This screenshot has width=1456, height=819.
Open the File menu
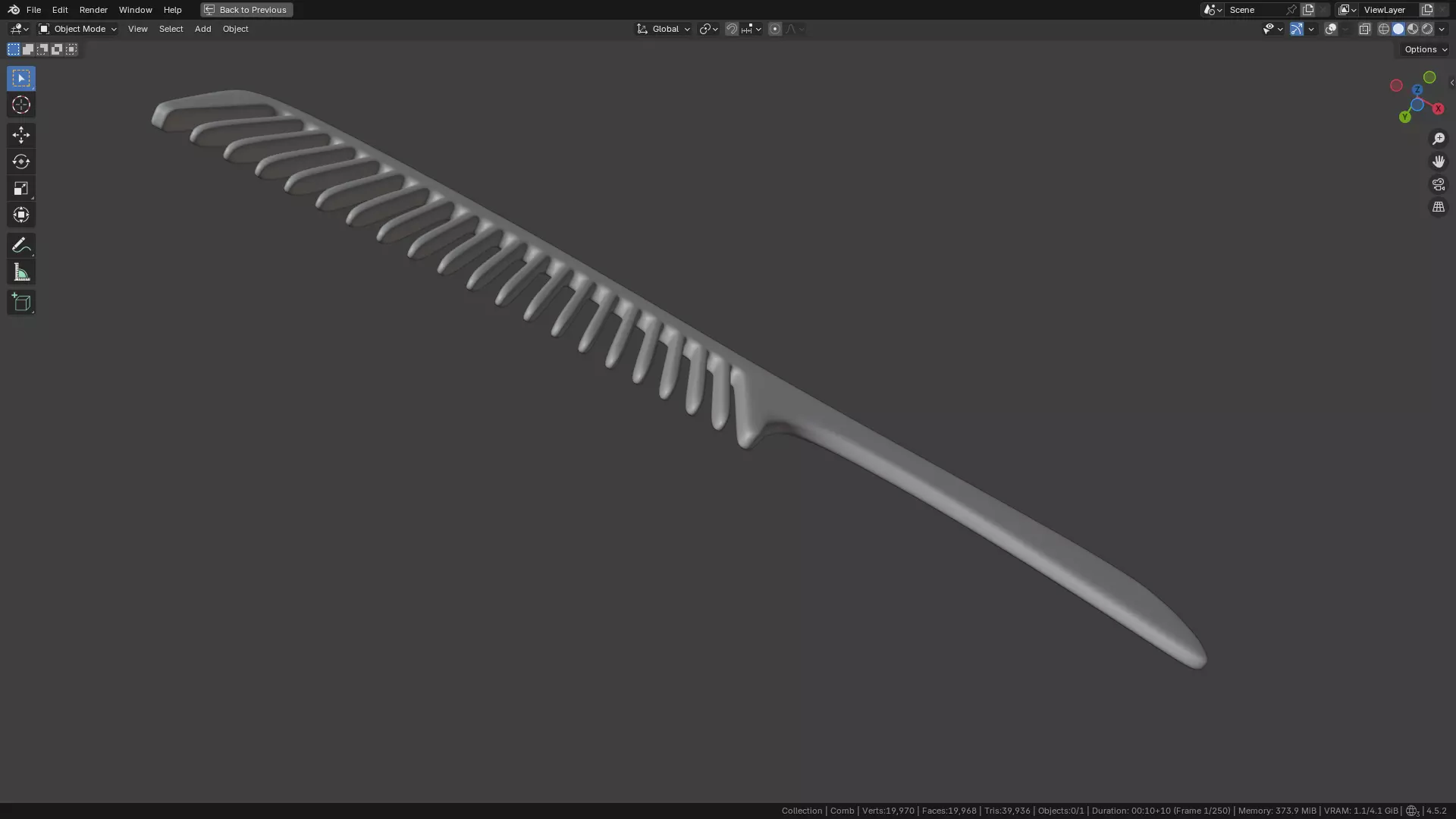tap(33, 10)
